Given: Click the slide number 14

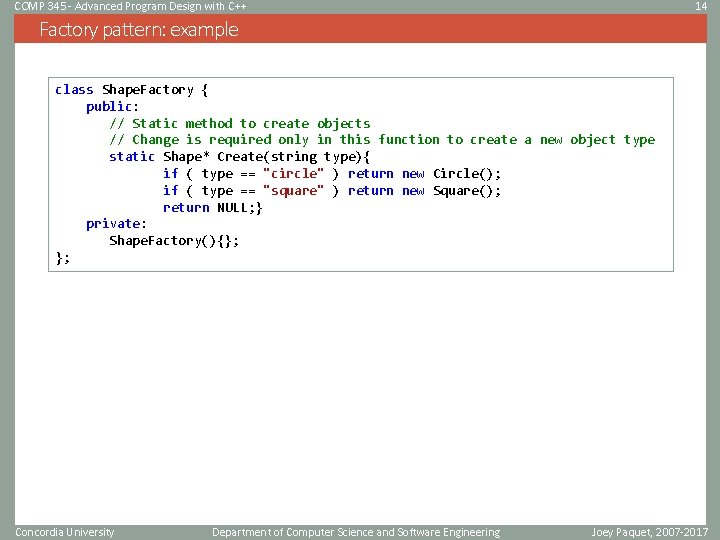Looking at the screenshot, I should [701, 6].
